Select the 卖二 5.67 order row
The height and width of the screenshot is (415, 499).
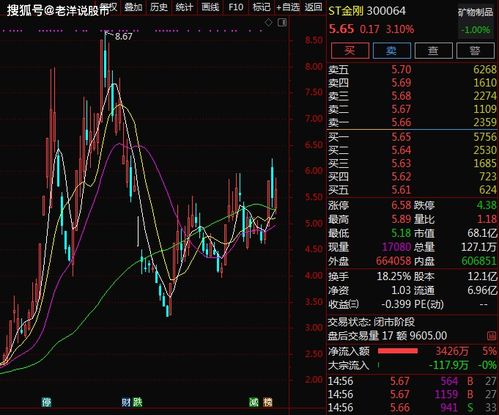pos(412,109)
